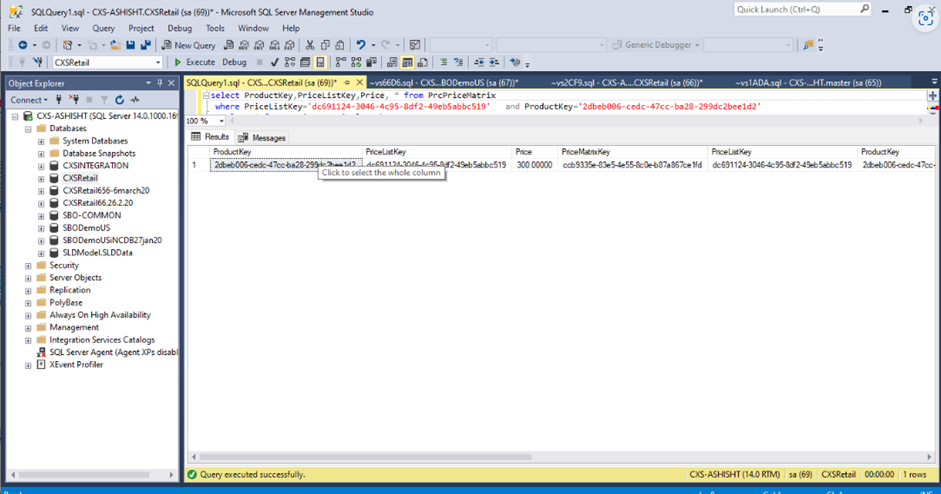The width and height of the screenshot is (941, 494).
Task: Click the Activity Monitor icon in Object Explorer
Action: click(135, 100)
